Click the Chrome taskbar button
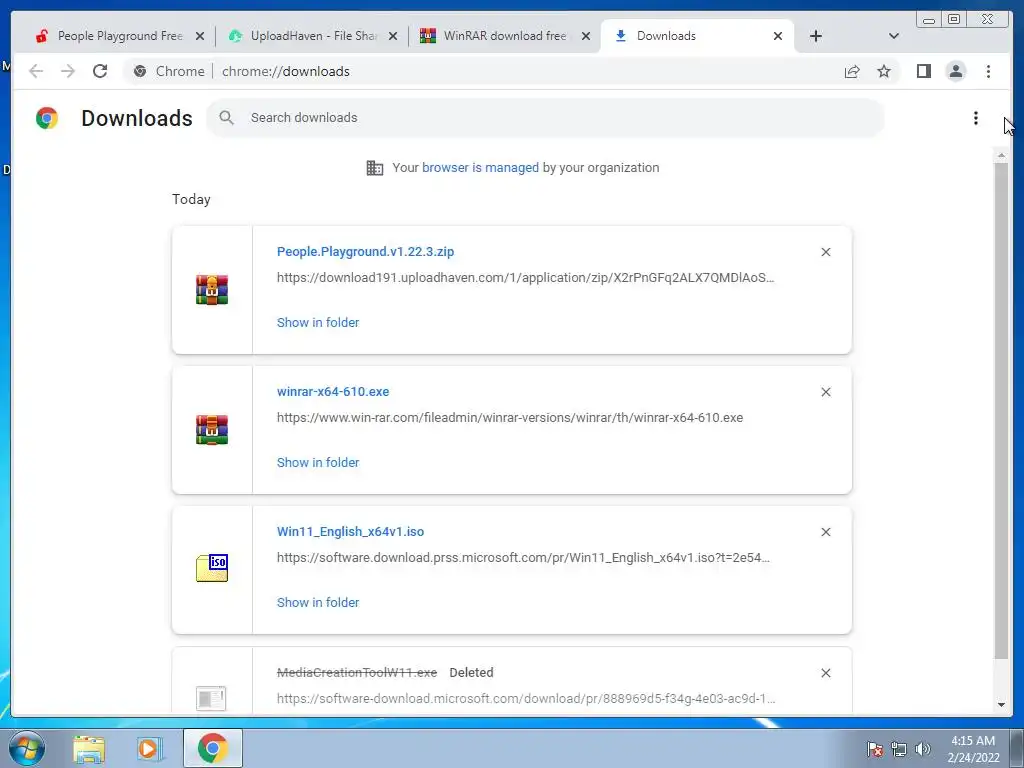Image resolution: width=1024 pixels, height=768 pixels. [x=212, y=748]
